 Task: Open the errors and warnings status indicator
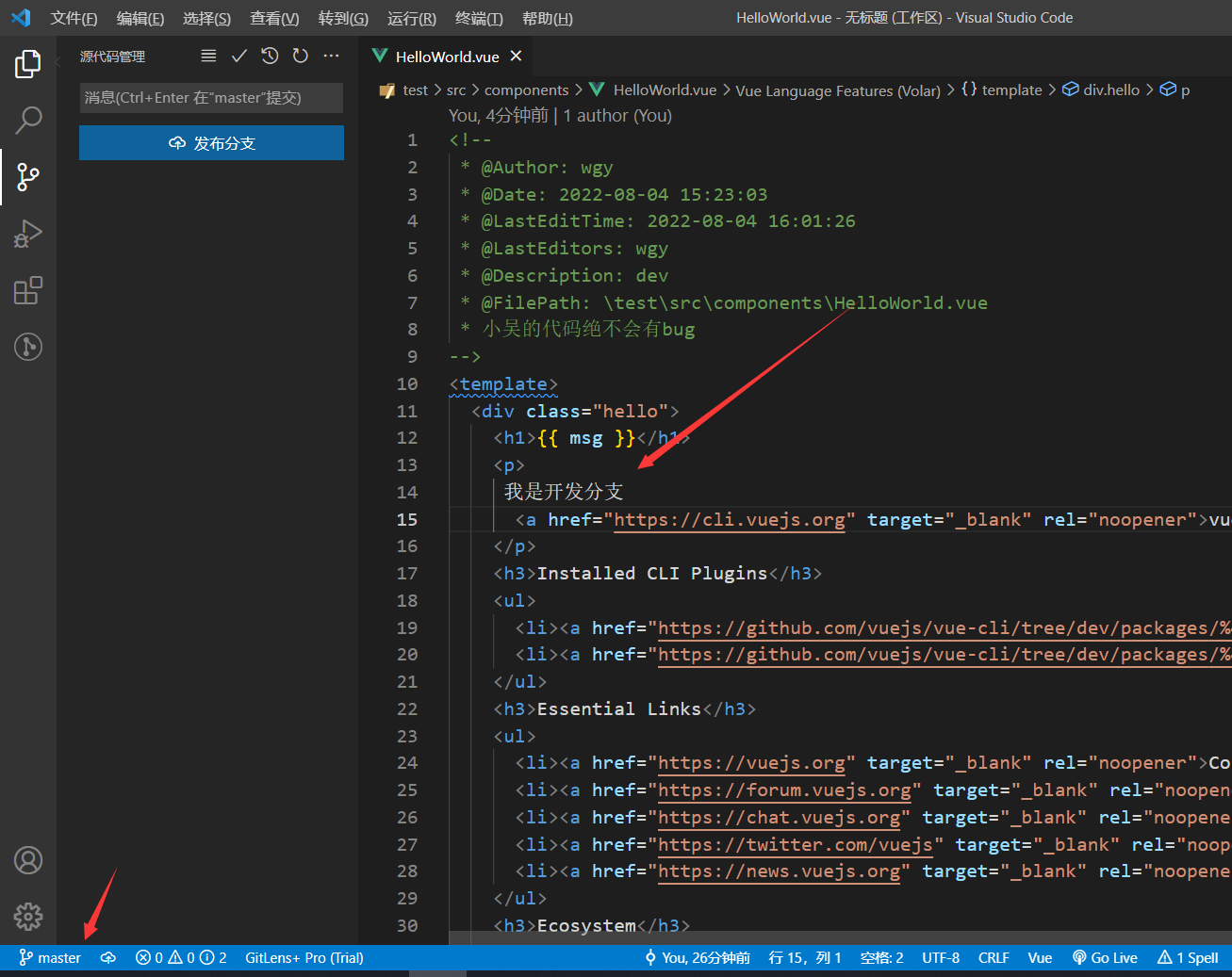[181, 958]
